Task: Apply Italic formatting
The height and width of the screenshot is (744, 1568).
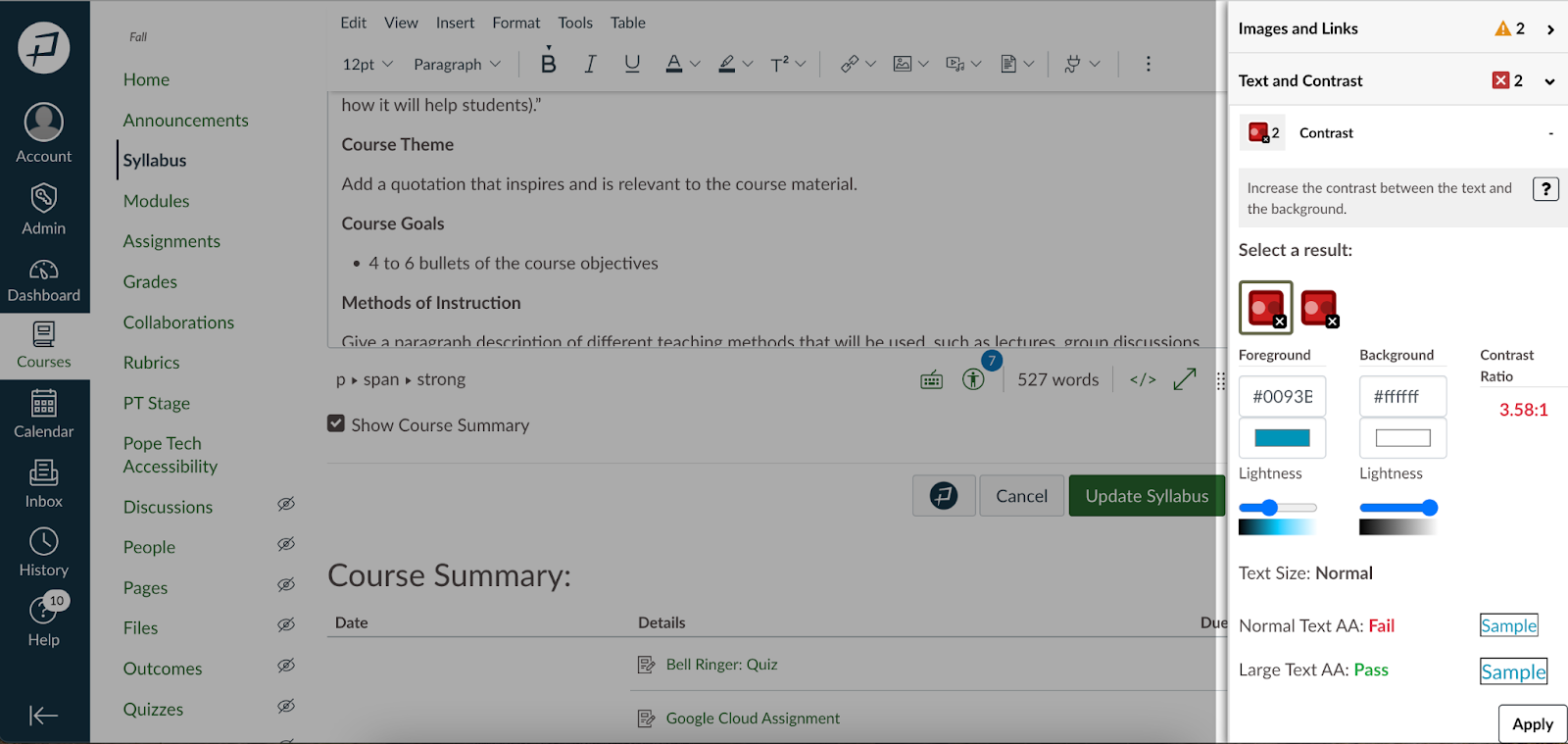Action: pyautogui.click(x=590, y=64)
